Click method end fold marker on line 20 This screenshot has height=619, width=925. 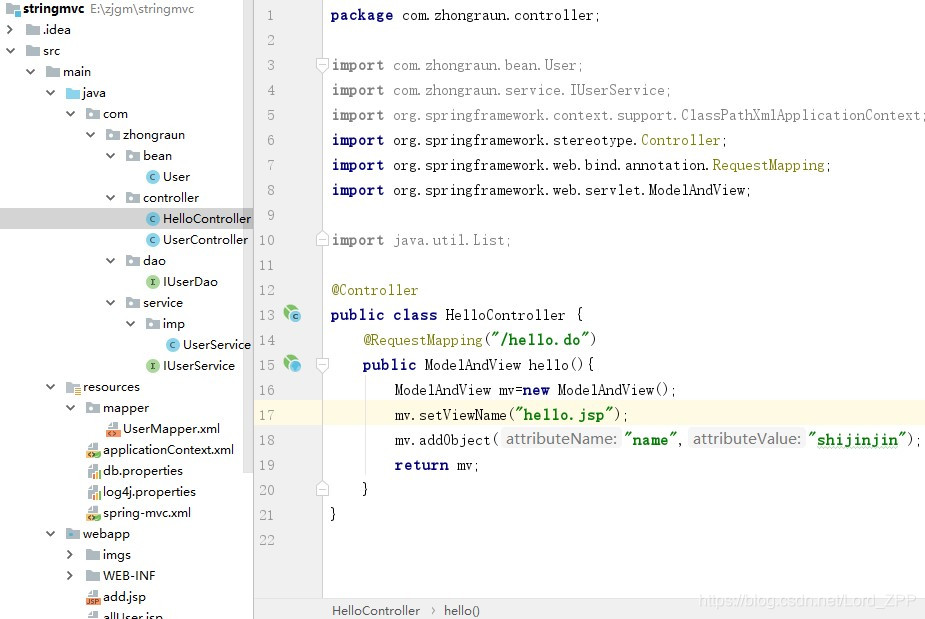(x=322, y=489)
